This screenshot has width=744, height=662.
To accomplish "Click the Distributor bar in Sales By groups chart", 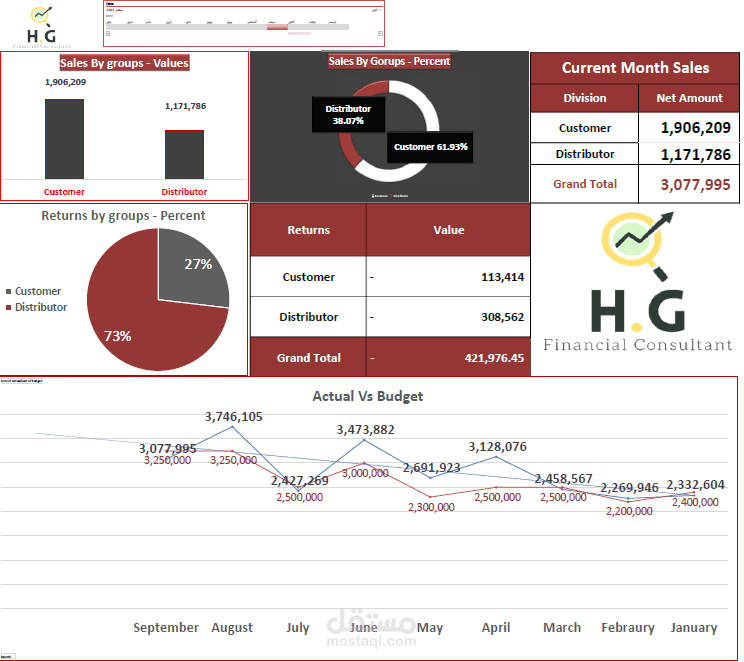I will [185, 155].
